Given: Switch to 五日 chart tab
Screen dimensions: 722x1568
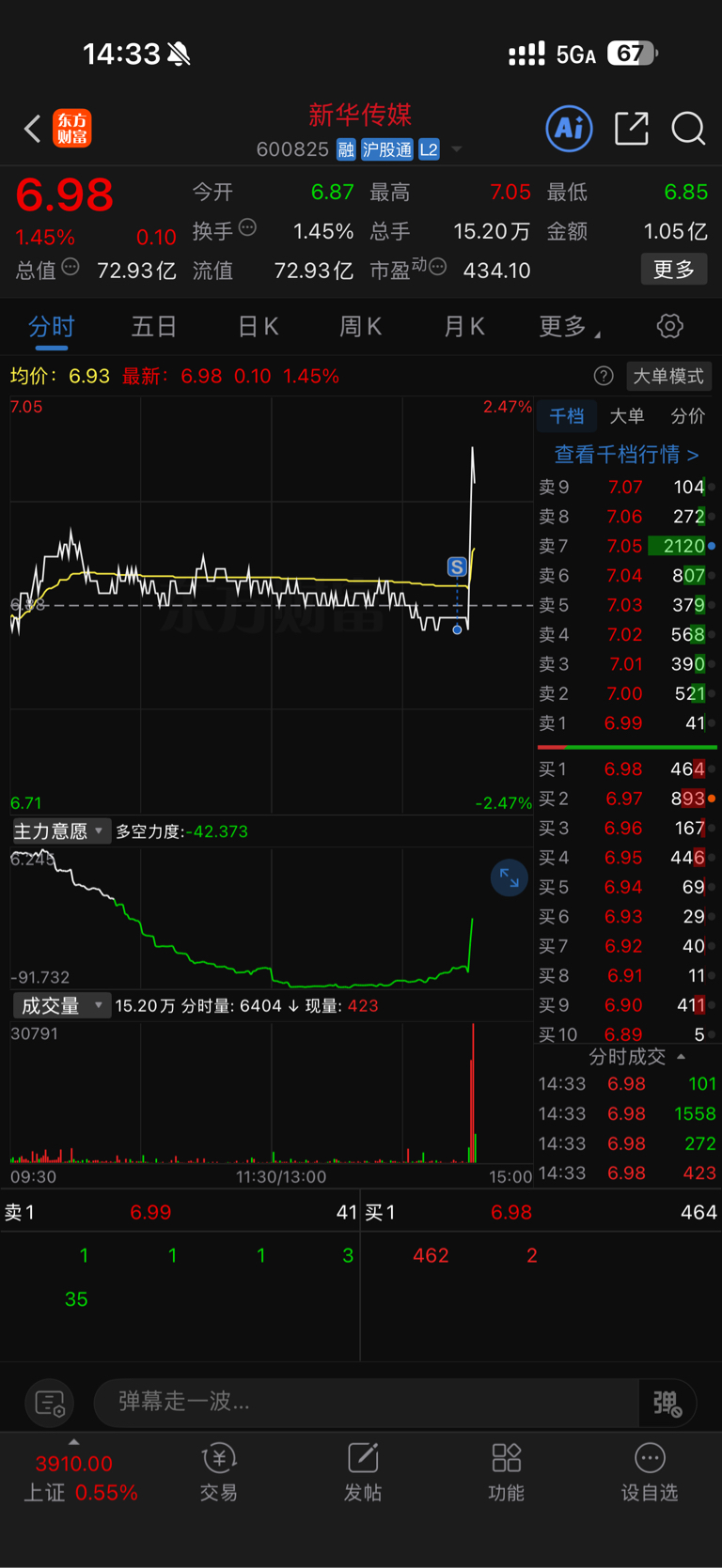Looking at the screenshot, I should (154, 327).
